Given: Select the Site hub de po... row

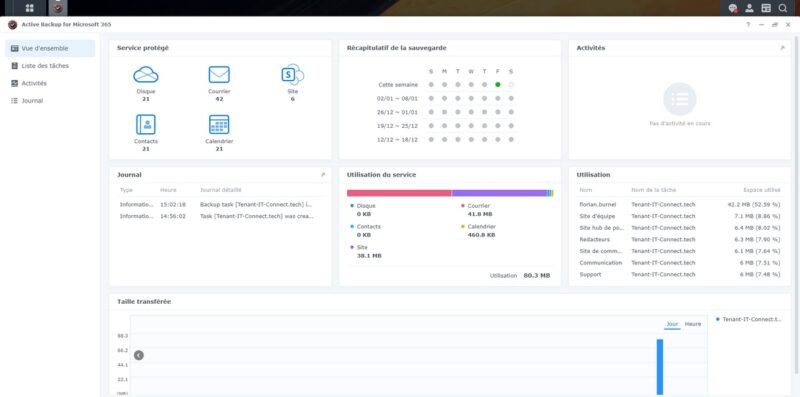Looking at the screenshot, I should click(x=680, y=228).
